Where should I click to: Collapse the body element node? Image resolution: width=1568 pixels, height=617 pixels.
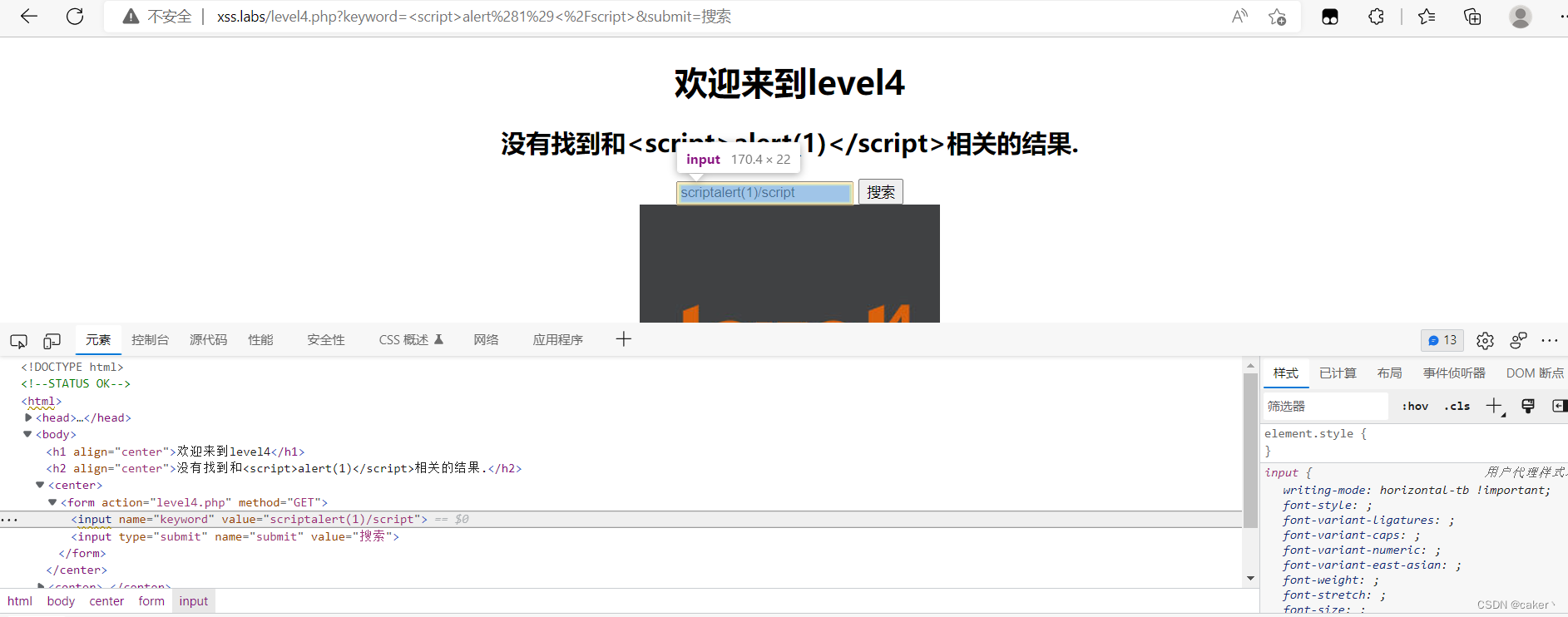pyautogui.click(x=27, y=434)
